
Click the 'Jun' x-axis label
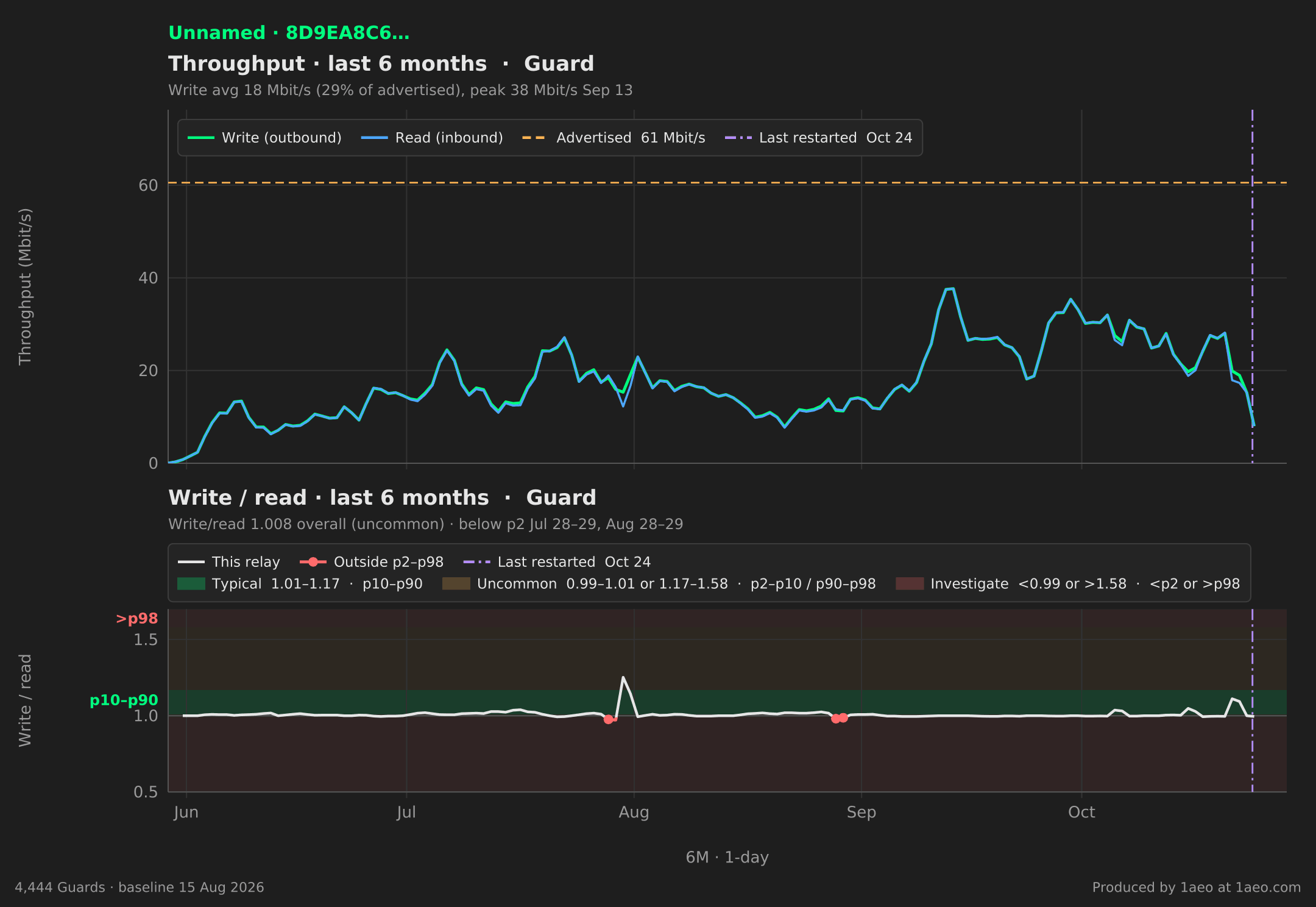click(186, 813)
